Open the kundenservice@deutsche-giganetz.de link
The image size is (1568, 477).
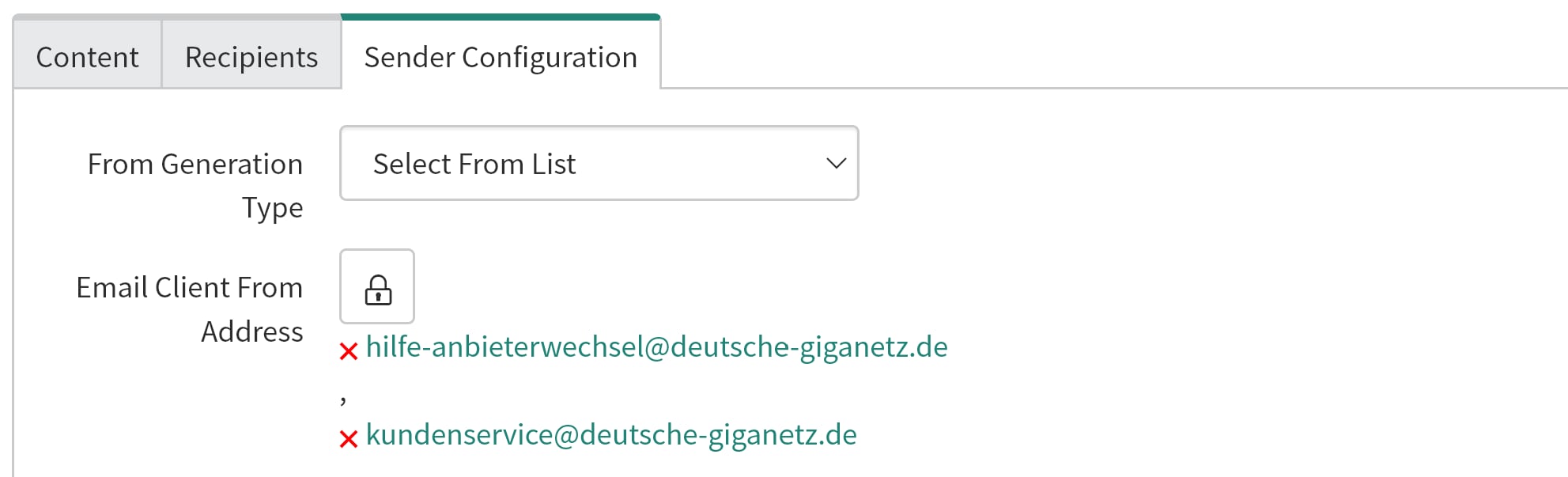(x=611, y=435)
